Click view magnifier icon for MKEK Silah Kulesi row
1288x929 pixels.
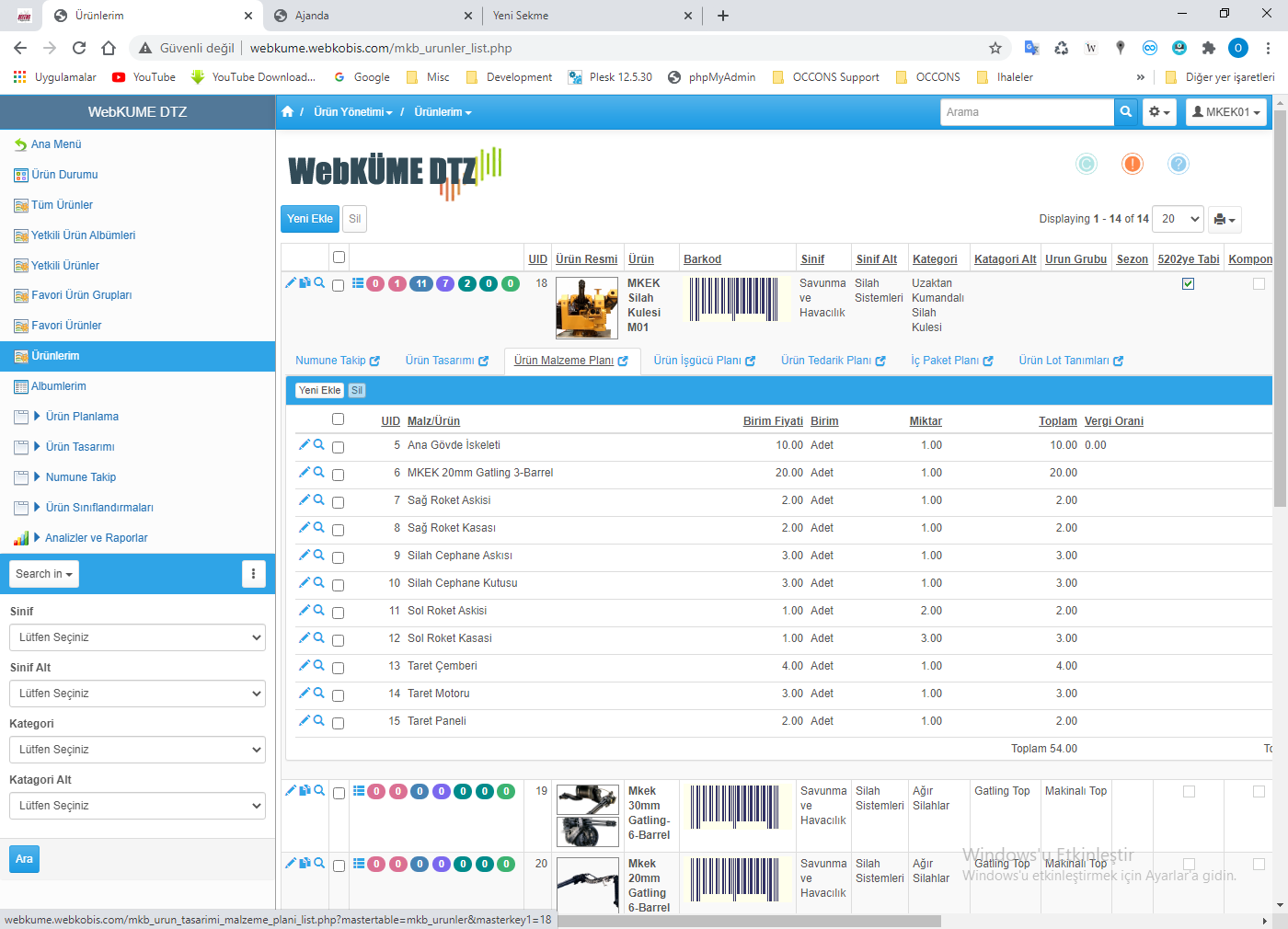(x=319, y=283)
